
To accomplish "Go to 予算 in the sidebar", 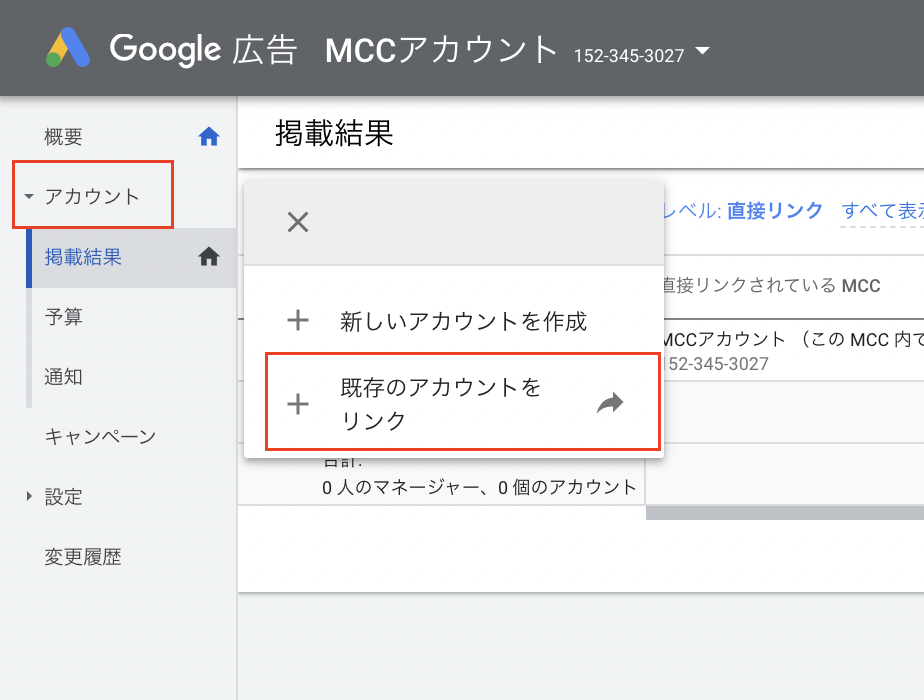I will [64, 317].
